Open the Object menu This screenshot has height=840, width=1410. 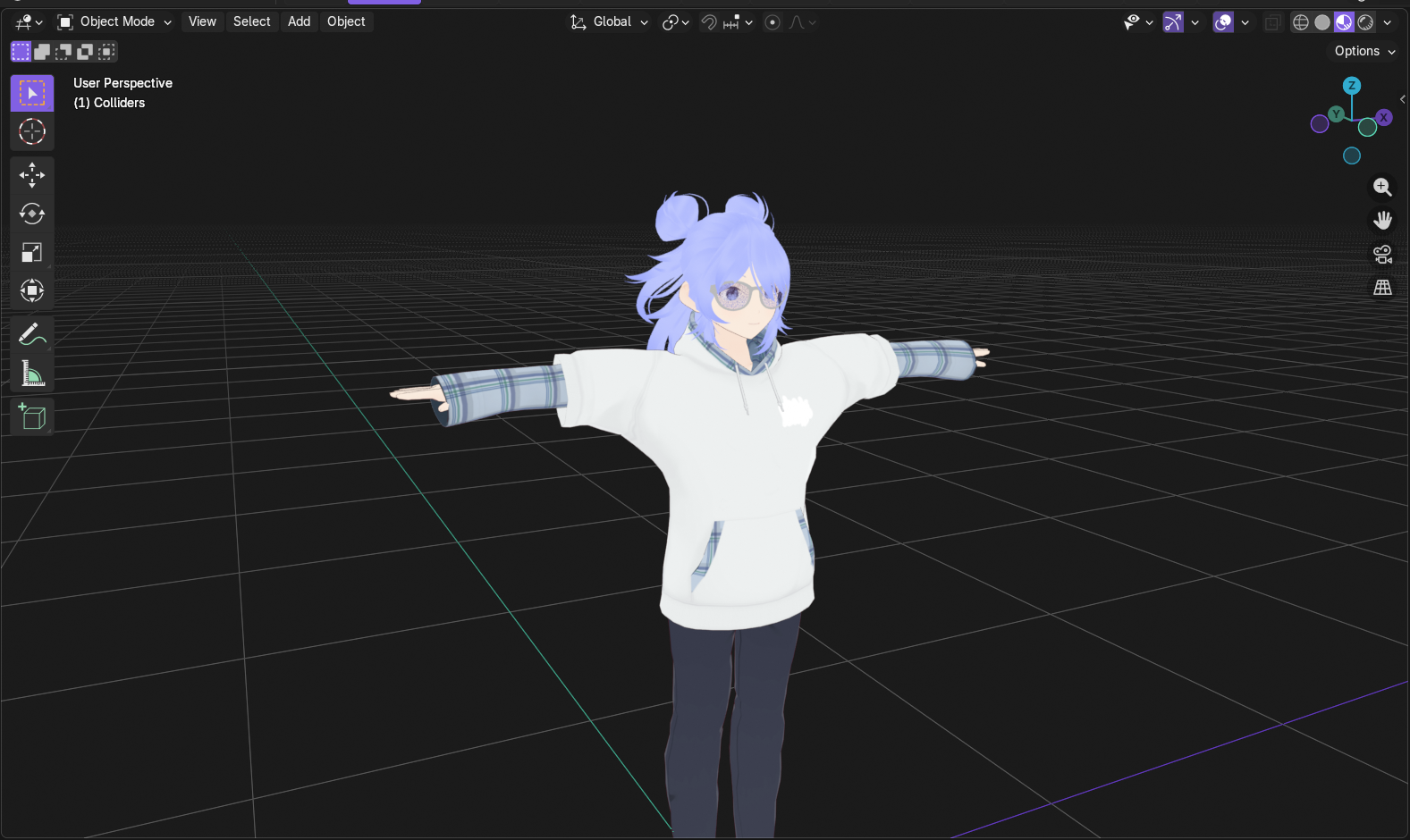tap(346, 21)
